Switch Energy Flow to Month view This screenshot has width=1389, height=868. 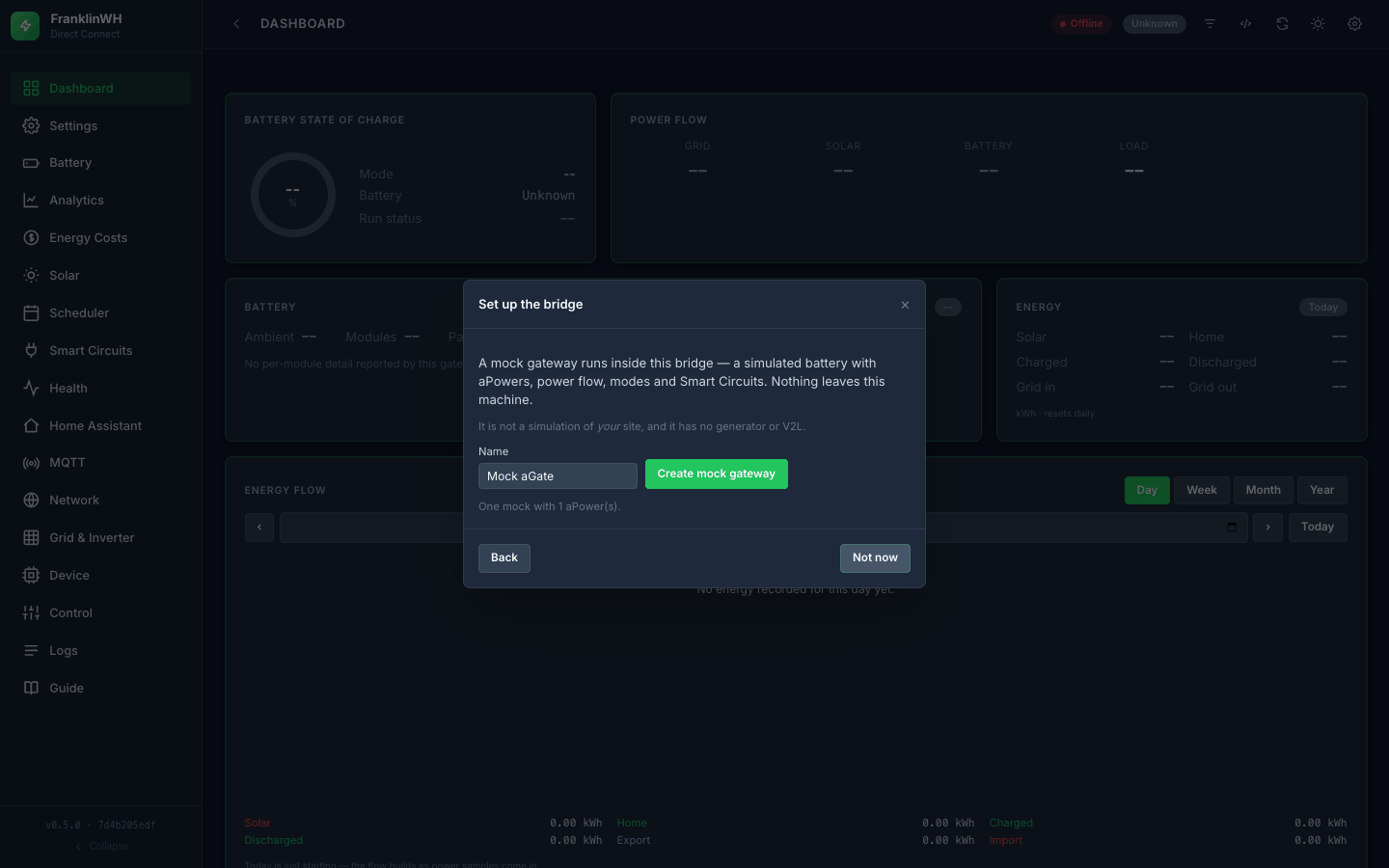coord(1264,490)
